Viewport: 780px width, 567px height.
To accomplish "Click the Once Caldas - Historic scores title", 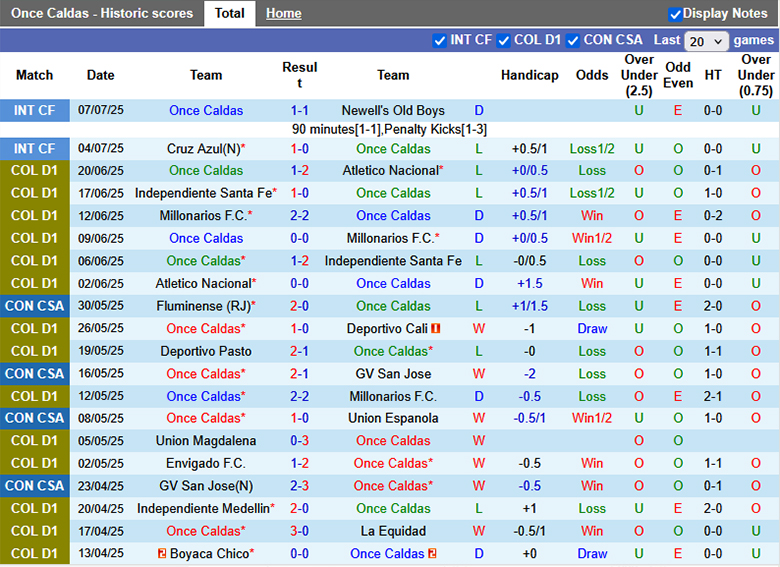I will pos(102,13).
